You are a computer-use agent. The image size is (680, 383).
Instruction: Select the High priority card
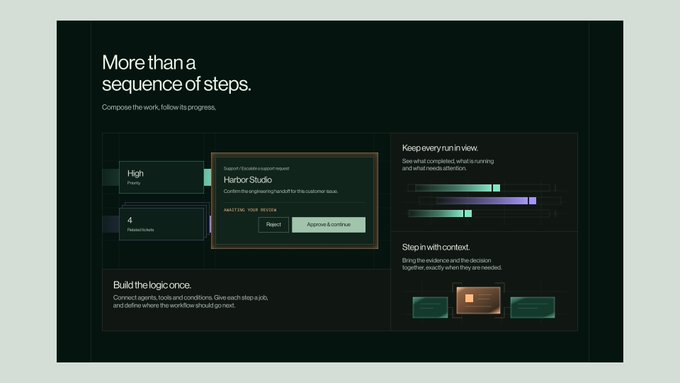click(x=161, y=177)
